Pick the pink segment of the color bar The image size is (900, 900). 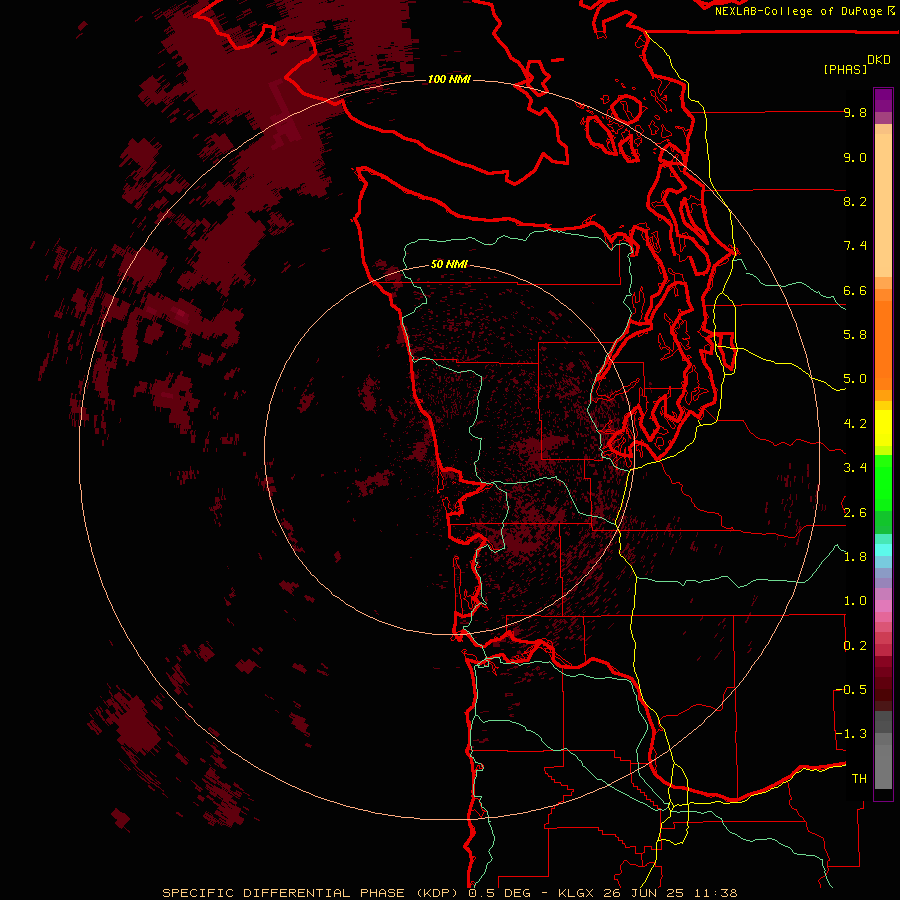click(x=883, y=606)
